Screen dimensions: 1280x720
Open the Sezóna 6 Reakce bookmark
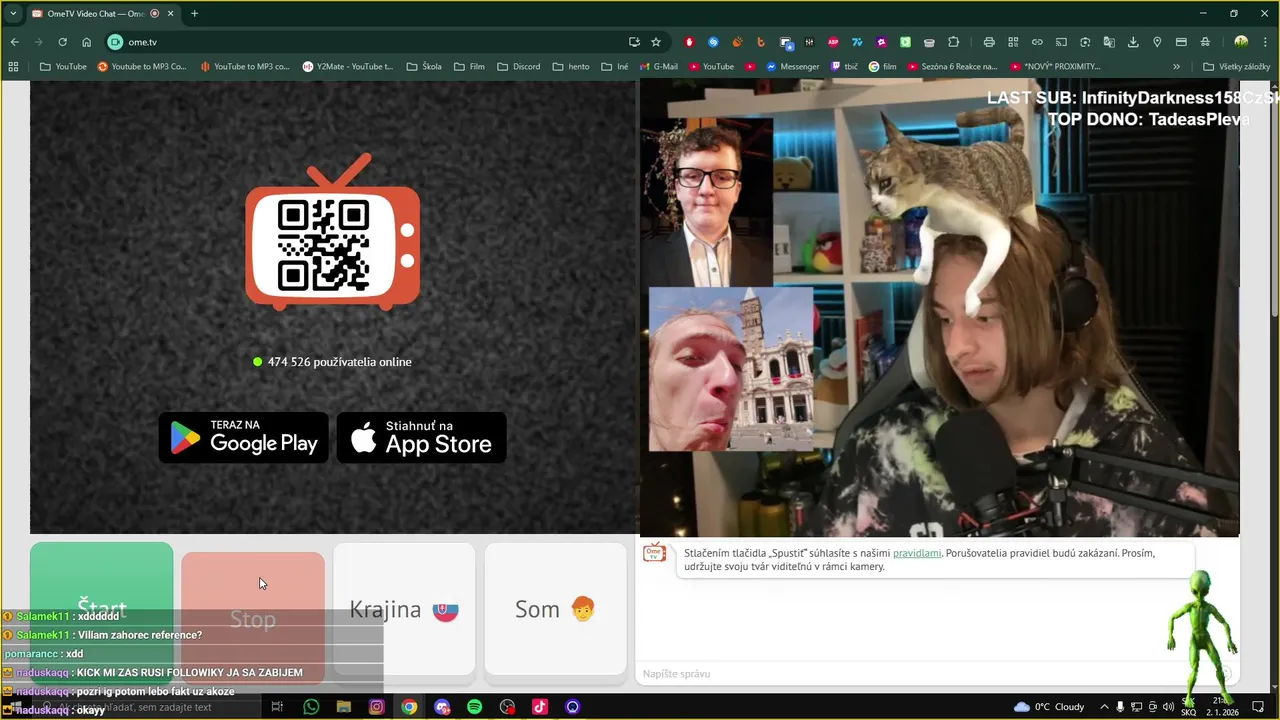tap(952, 67)
